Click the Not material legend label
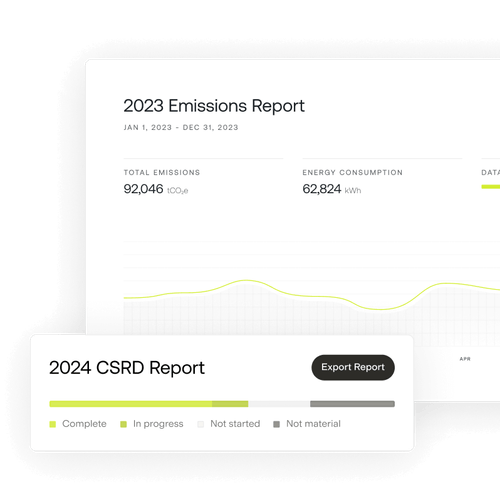Image resolution: width=500 pixels, height=503 pixels. pyautogui.click(x=313, y=424)
